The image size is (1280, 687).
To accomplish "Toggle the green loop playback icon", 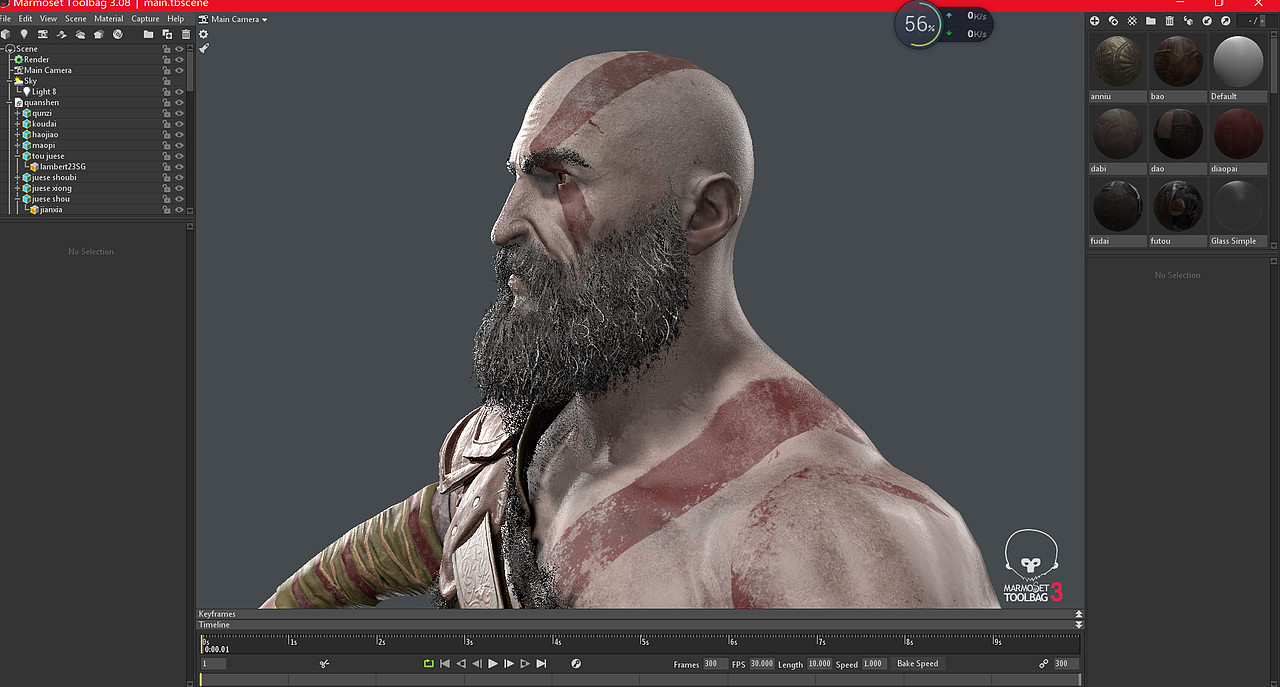I will (x=428, y=664).
